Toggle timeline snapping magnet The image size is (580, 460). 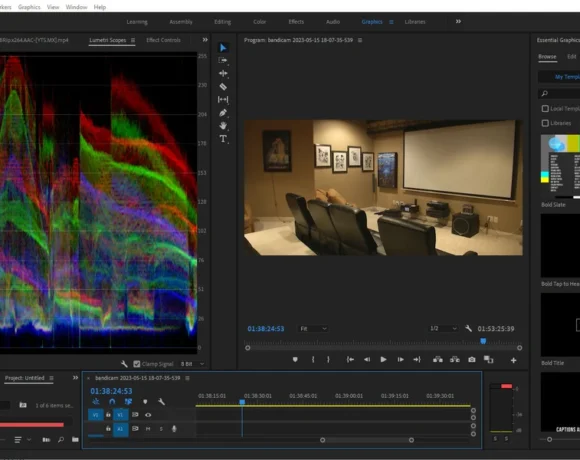(x=112, y=402)
